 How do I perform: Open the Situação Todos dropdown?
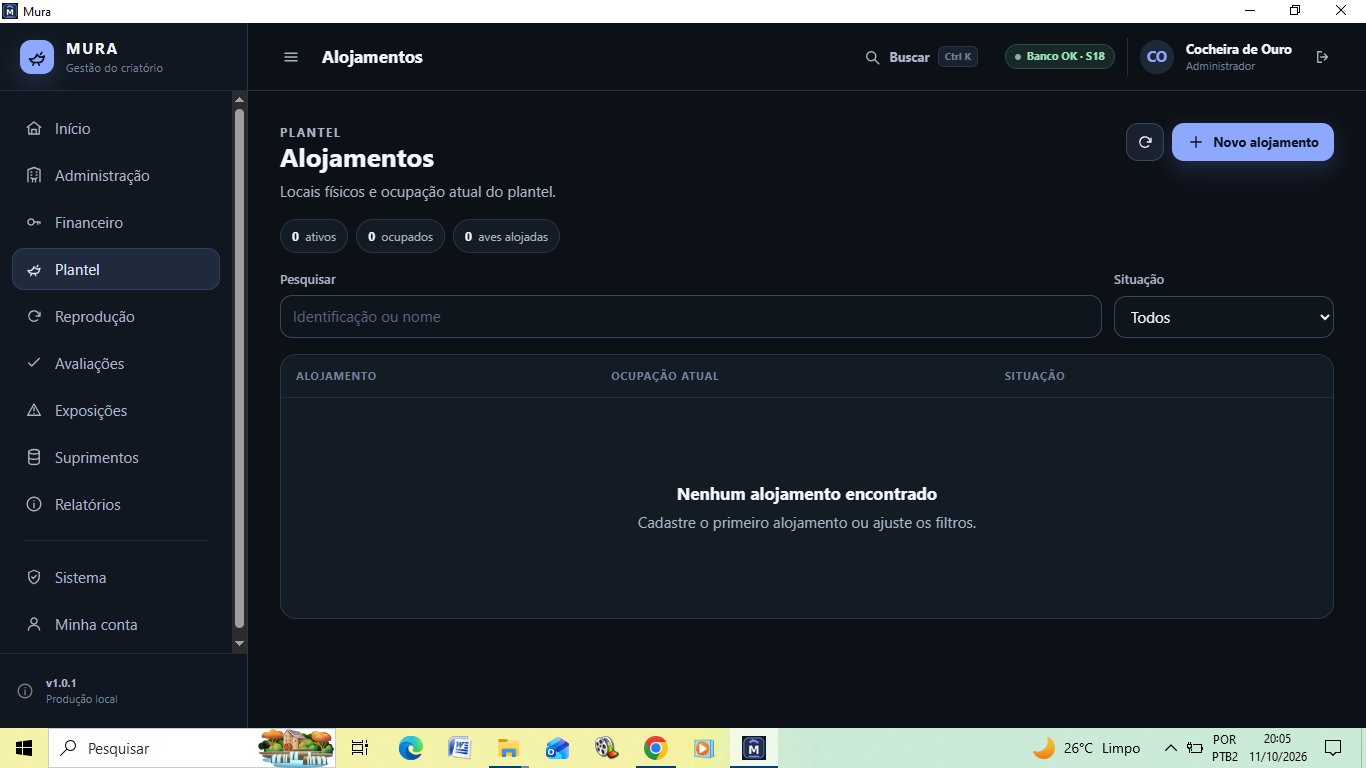point(1224,317)
